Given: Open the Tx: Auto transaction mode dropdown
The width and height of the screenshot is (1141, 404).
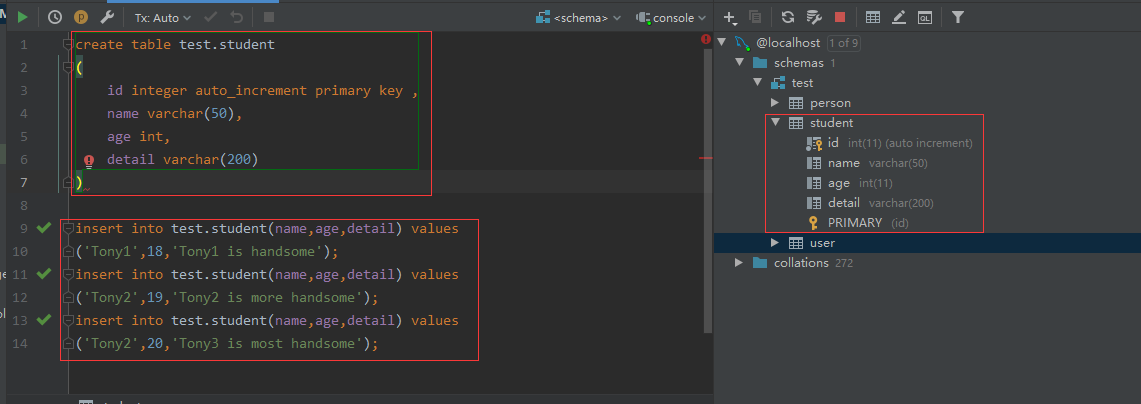Looking at the screenshot, I should click(163, 17).
